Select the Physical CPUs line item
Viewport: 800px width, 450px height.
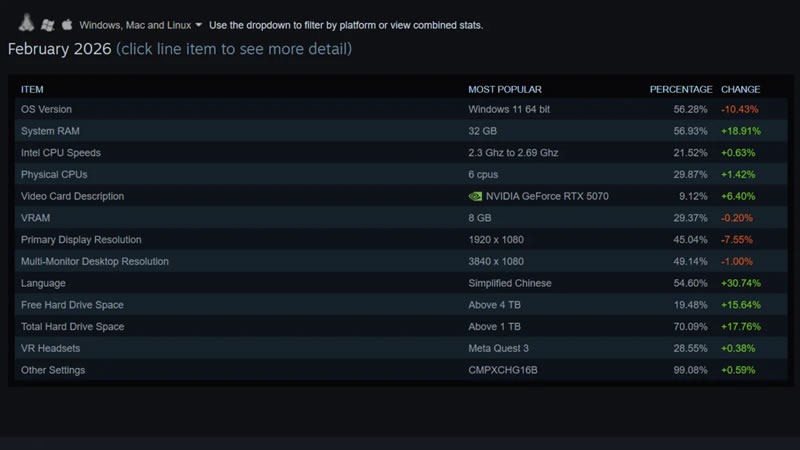[52, 174]
